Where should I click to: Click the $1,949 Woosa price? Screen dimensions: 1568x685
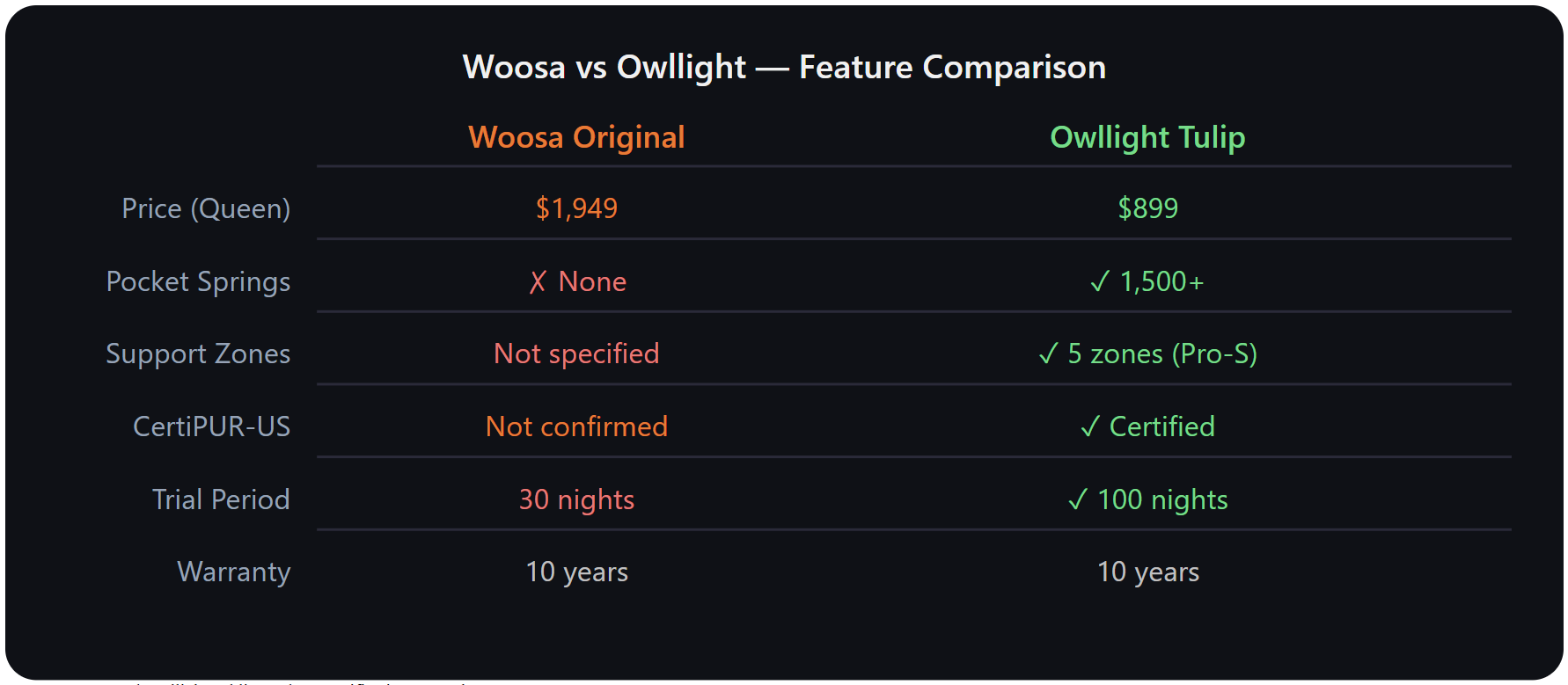pos(576,209)
